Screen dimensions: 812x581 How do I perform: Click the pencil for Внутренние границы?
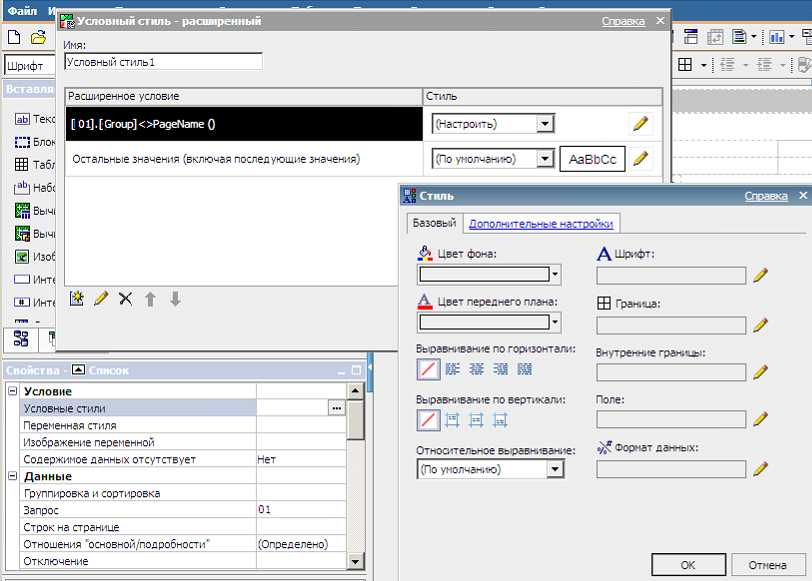click(761, 373)
